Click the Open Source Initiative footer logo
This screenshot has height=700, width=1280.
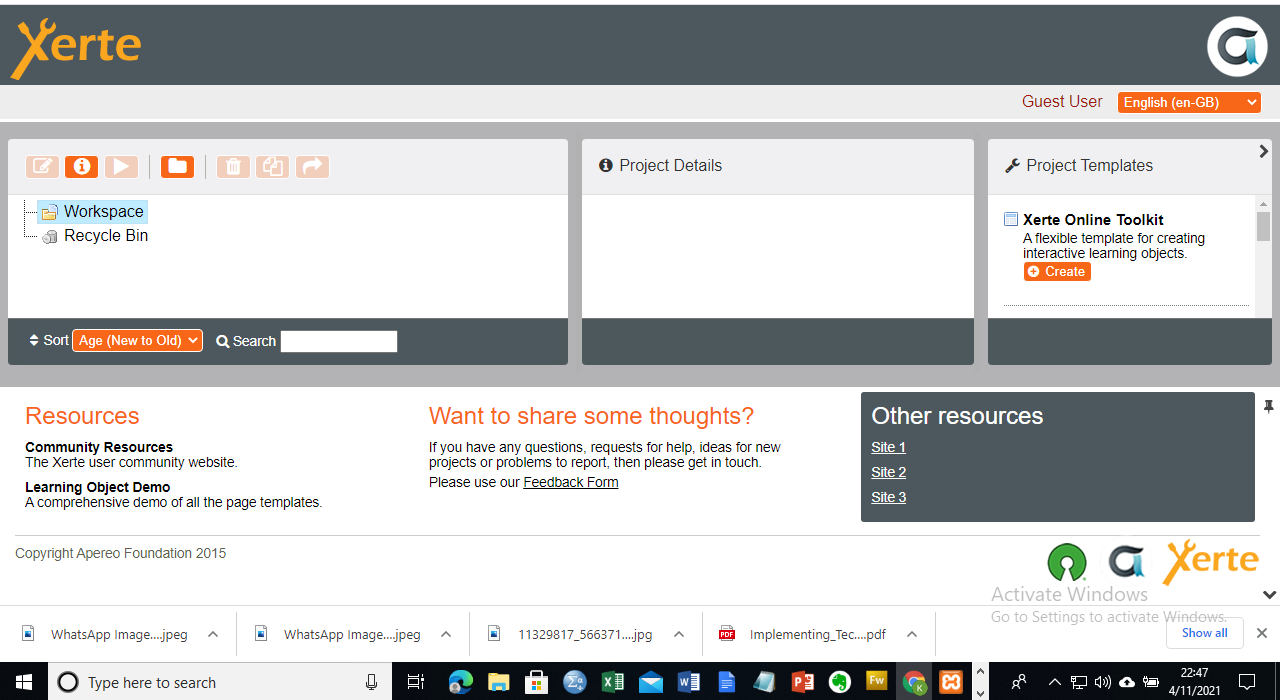coord(1067,562)
